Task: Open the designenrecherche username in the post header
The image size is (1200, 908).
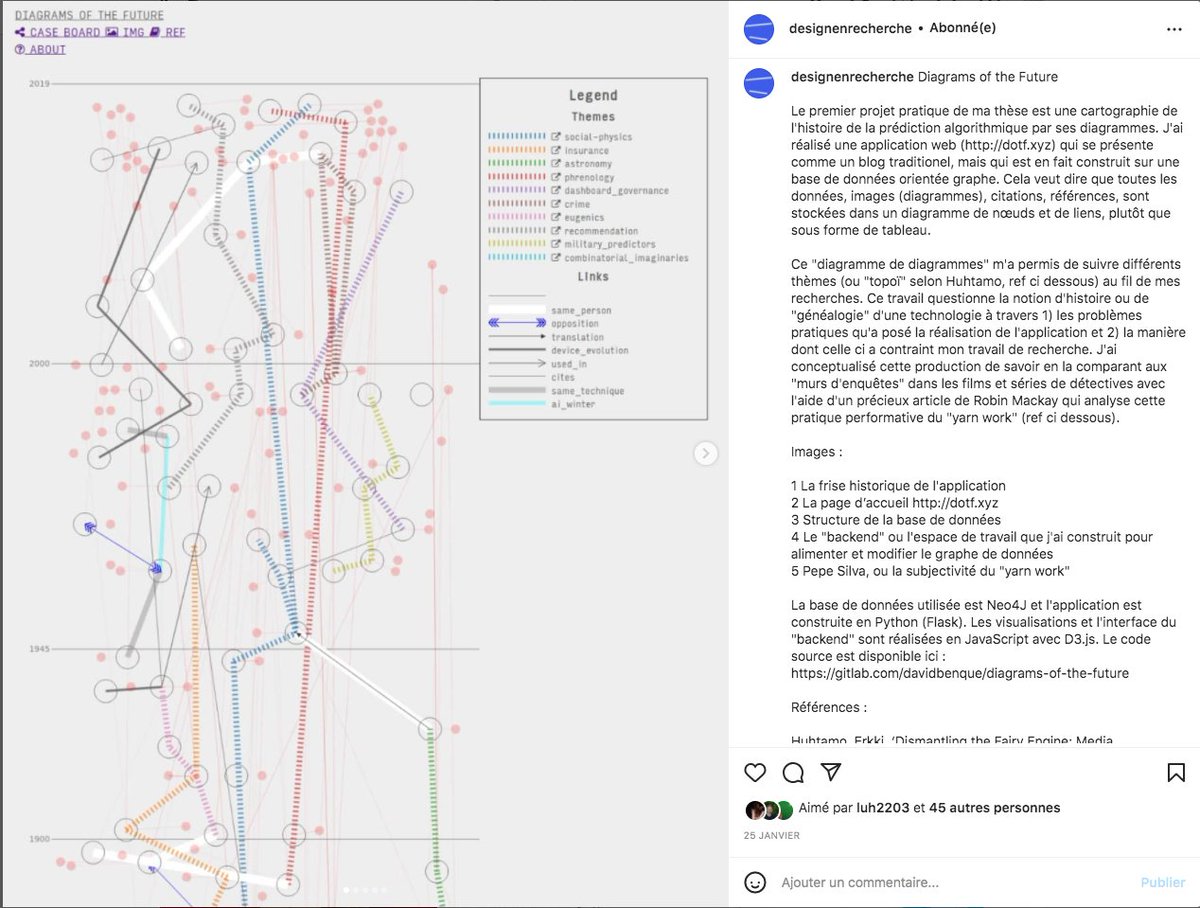Action: pos(851,29)
